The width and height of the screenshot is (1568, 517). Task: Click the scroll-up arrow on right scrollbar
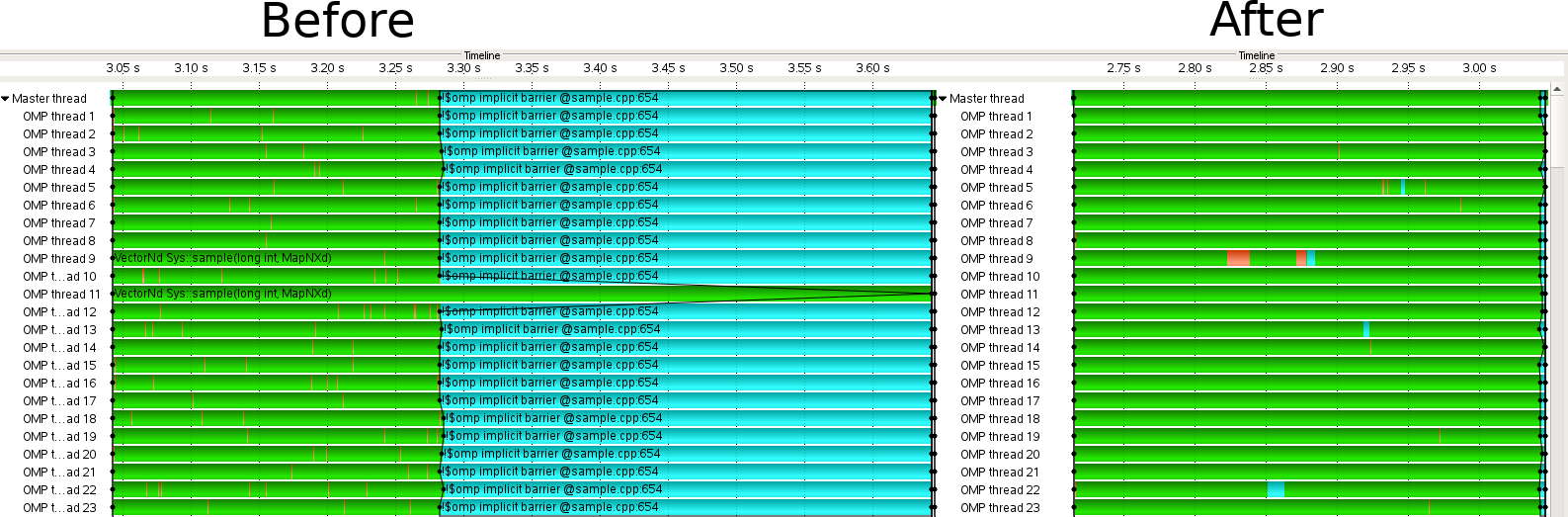[1559, 91]
